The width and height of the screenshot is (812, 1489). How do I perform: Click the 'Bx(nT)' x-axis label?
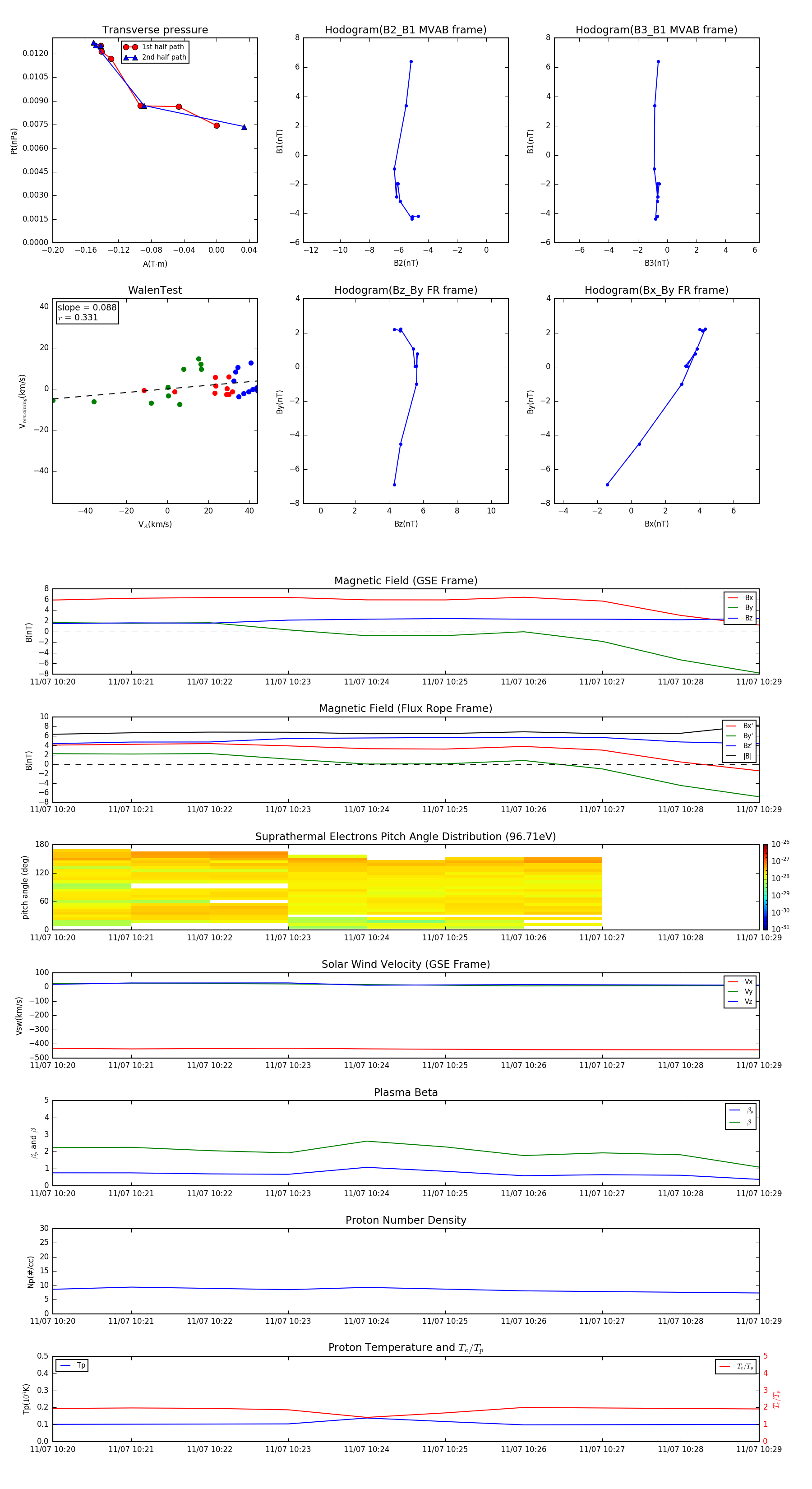[x=656, y=524]
